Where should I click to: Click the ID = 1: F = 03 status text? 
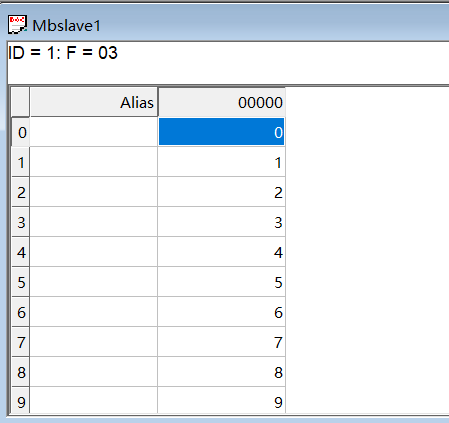63,53
